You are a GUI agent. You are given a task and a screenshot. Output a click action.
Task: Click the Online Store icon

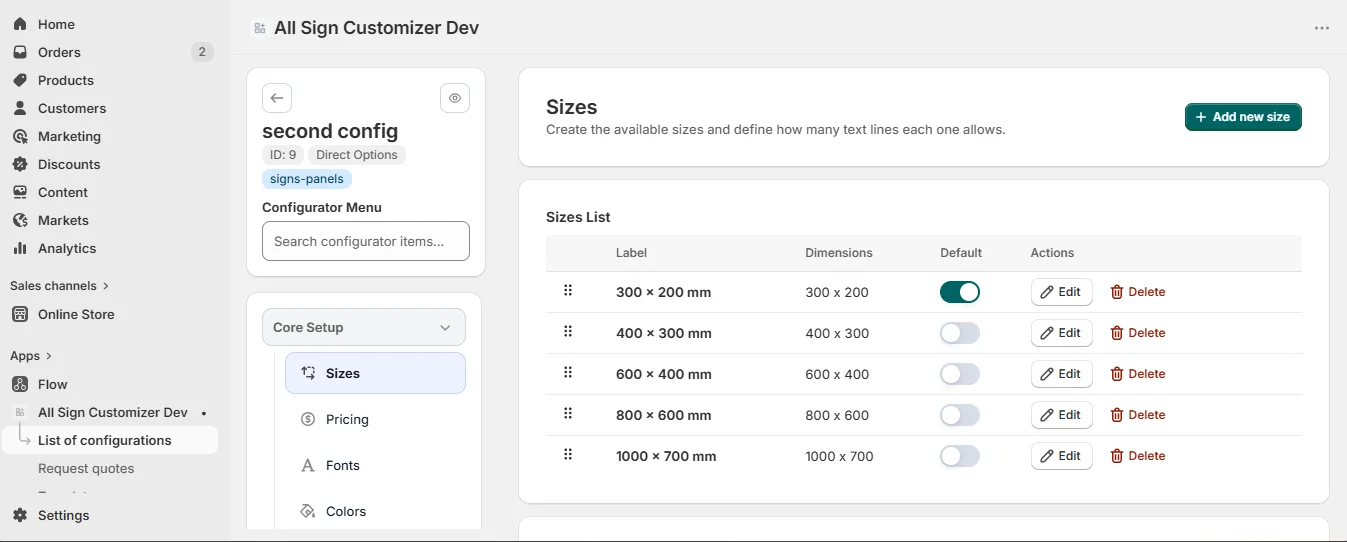click(20, 314)
